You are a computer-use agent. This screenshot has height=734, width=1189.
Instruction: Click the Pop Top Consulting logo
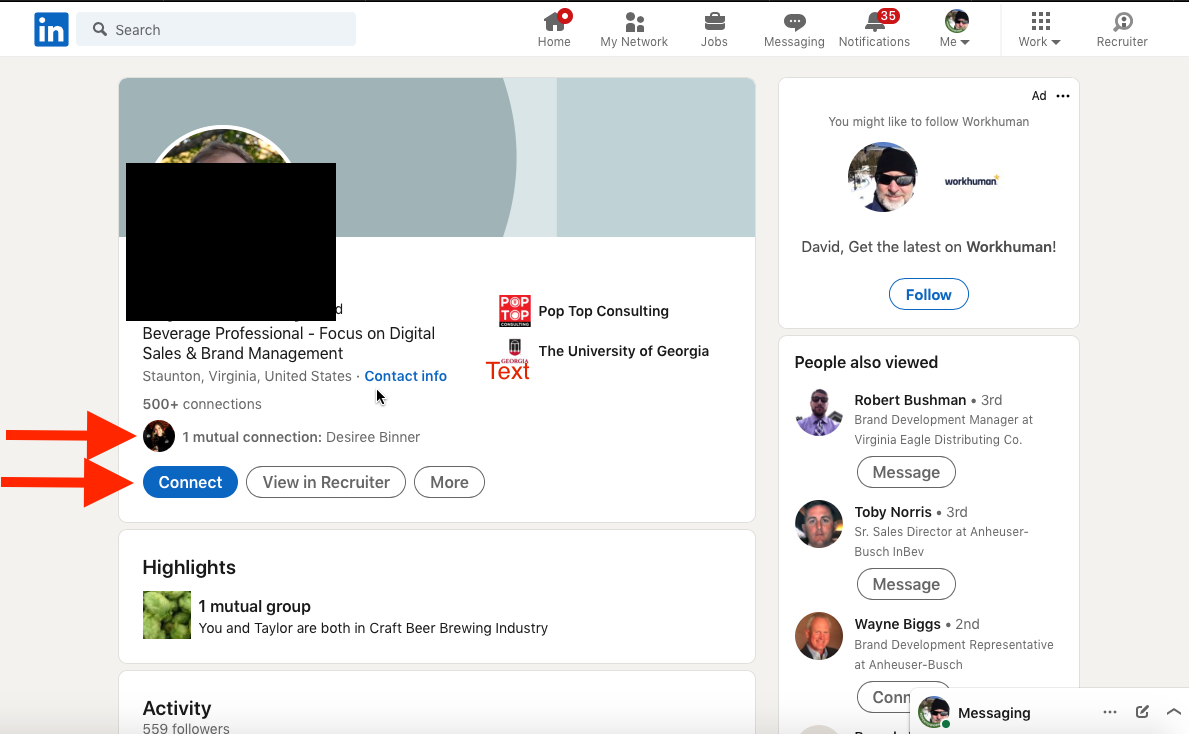point(515,311)
